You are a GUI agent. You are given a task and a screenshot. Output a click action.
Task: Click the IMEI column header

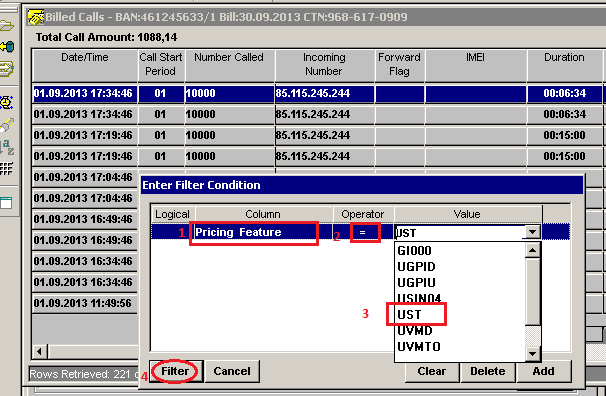pyautogui.click(x=475, y=65)
